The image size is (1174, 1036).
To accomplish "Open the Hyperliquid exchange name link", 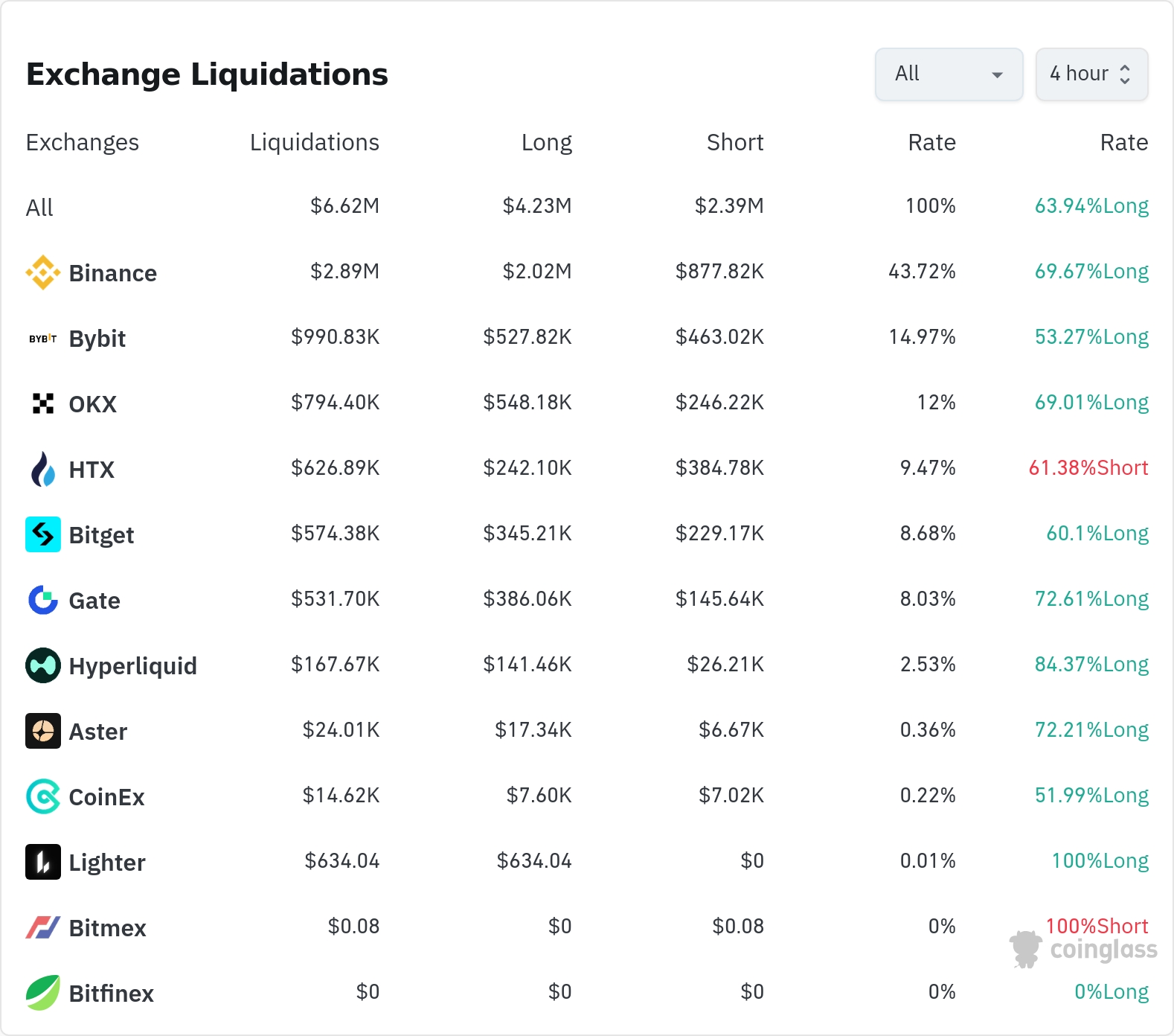I will 132,666.
